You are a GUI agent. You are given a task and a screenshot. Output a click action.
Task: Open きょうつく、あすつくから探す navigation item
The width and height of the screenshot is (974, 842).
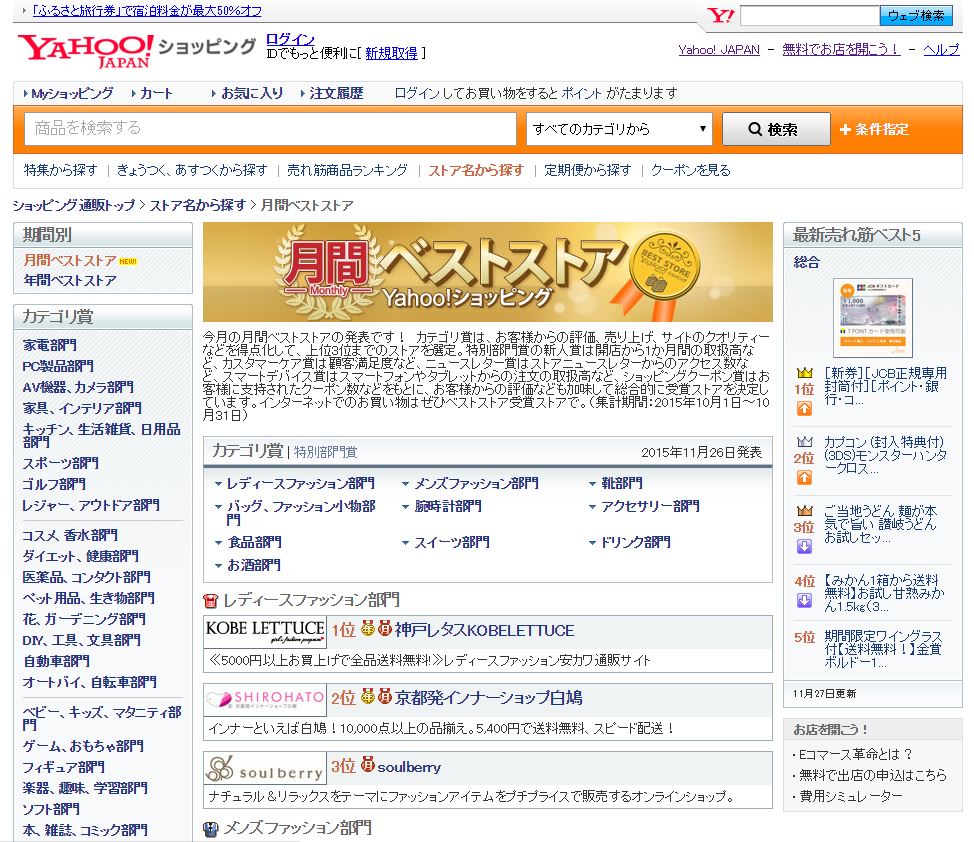point(192,170)
